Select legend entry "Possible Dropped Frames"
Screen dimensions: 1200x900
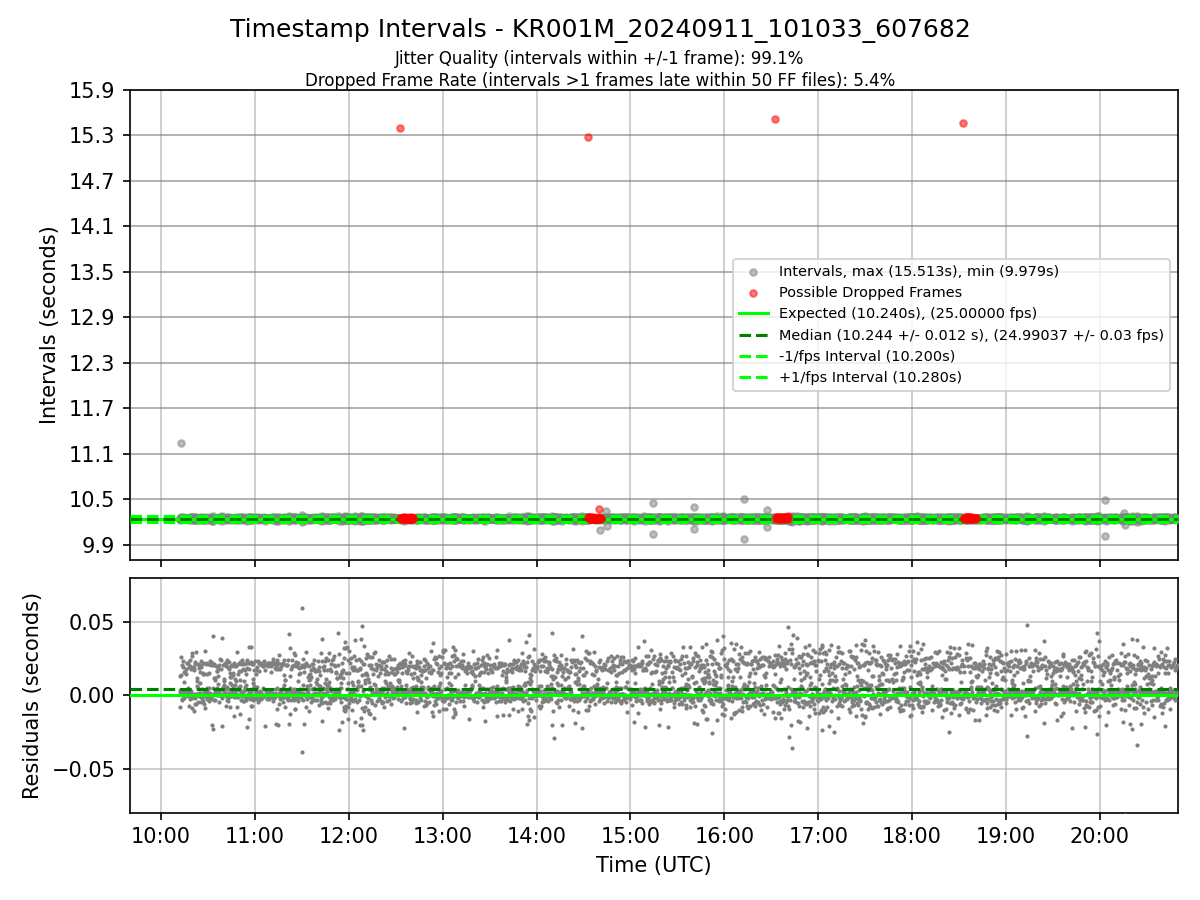(870, 292)
